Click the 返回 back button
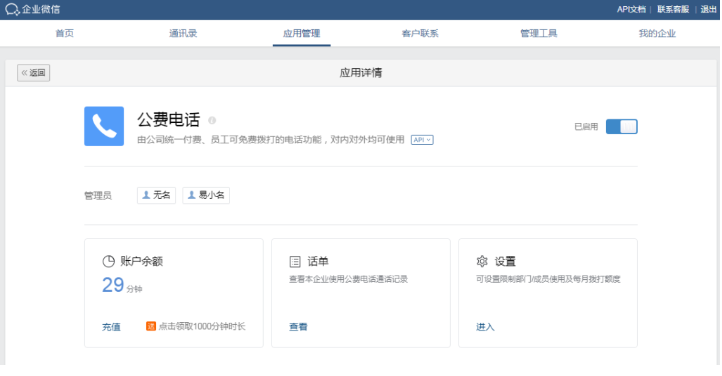 pos(34,73)
